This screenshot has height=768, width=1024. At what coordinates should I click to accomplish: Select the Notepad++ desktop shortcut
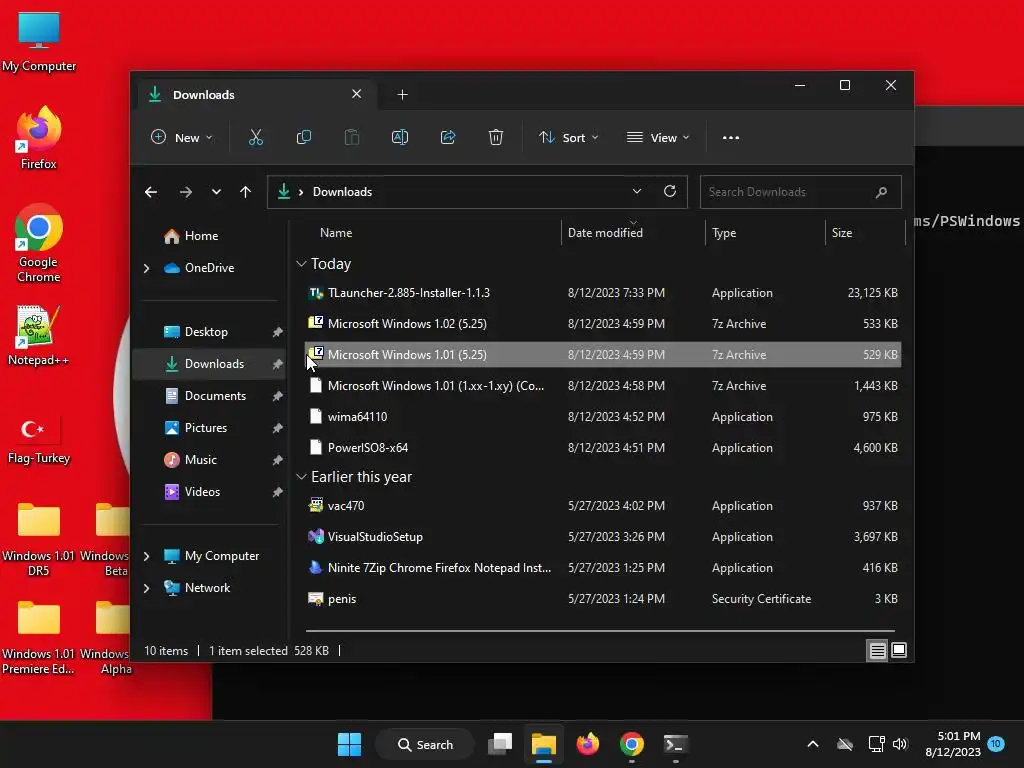click(x=38, y=336)
